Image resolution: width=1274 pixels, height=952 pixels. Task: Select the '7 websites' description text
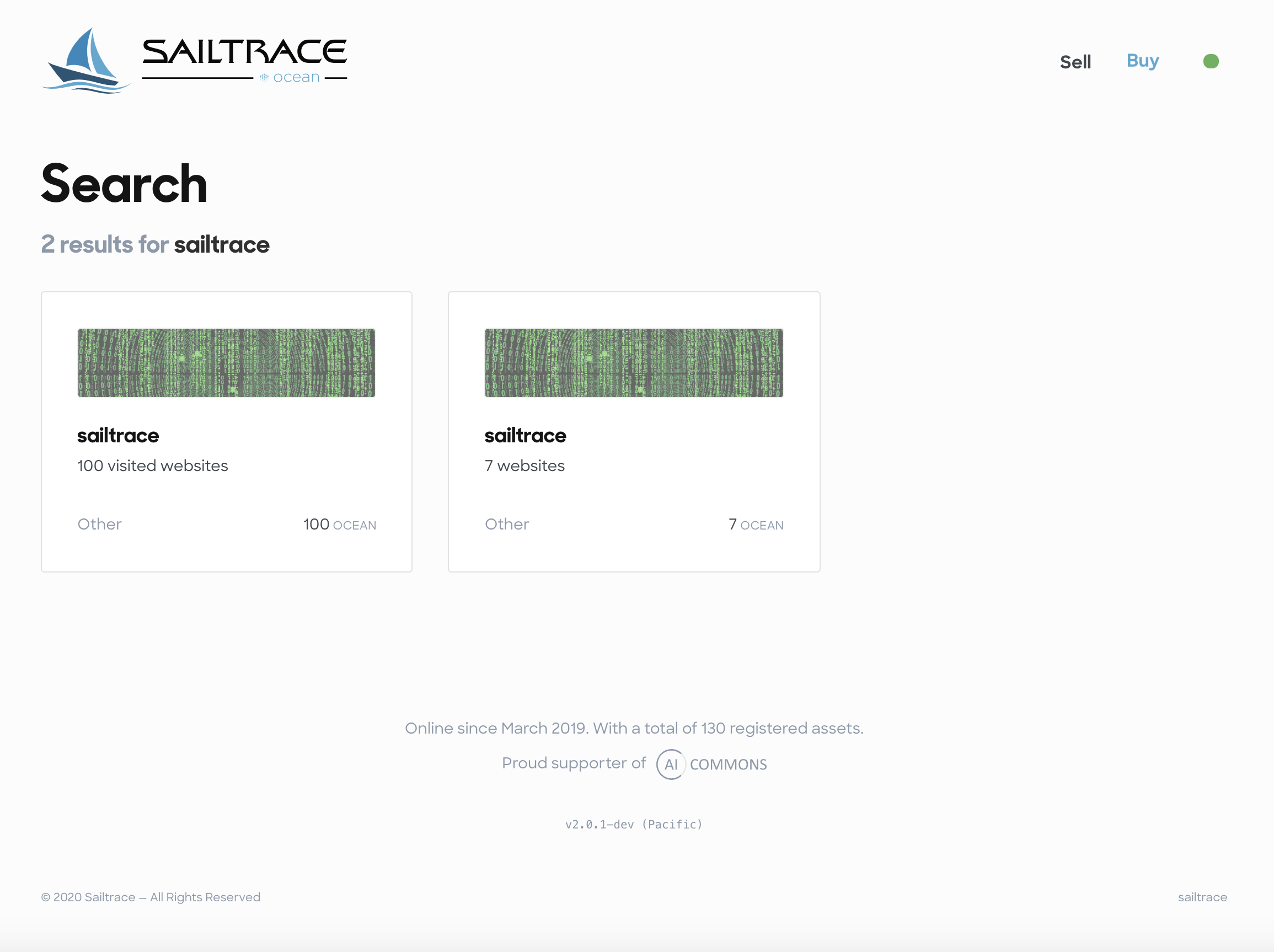coord(524,466)
